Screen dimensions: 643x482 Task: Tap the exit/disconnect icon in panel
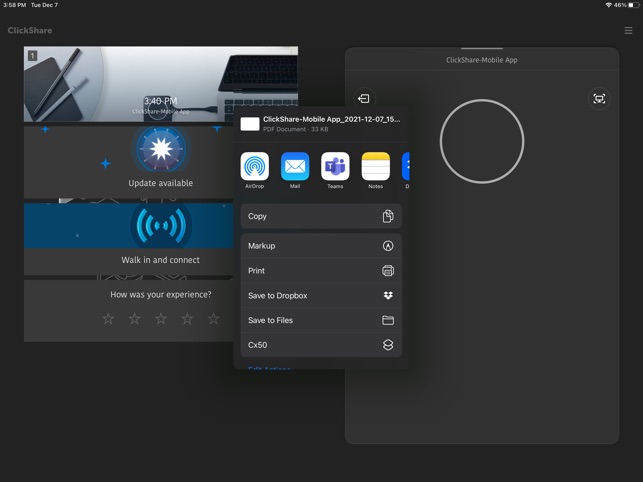click(x=364, y=98)
